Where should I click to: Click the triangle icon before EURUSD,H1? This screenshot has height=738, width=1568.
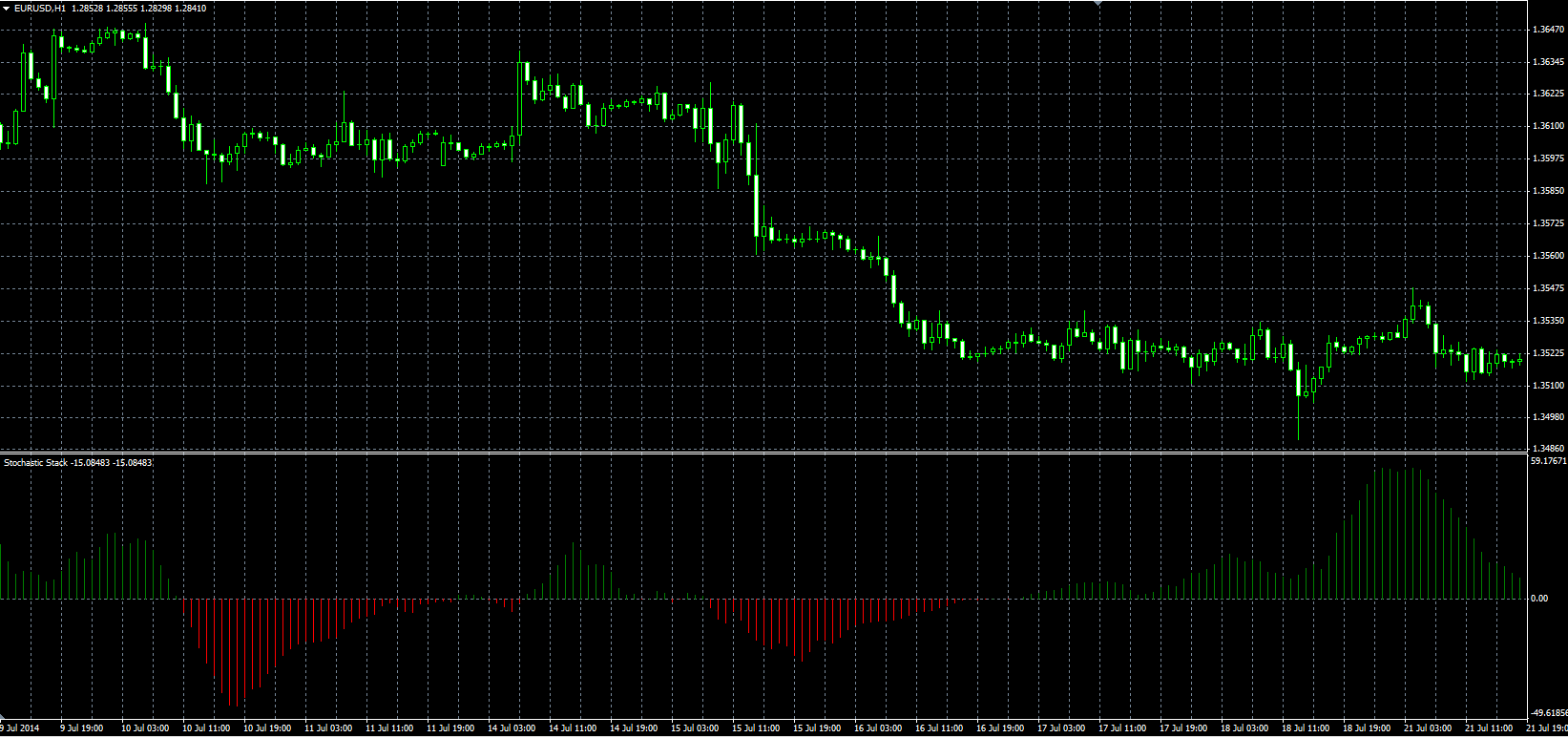click(x=6, y=9)
